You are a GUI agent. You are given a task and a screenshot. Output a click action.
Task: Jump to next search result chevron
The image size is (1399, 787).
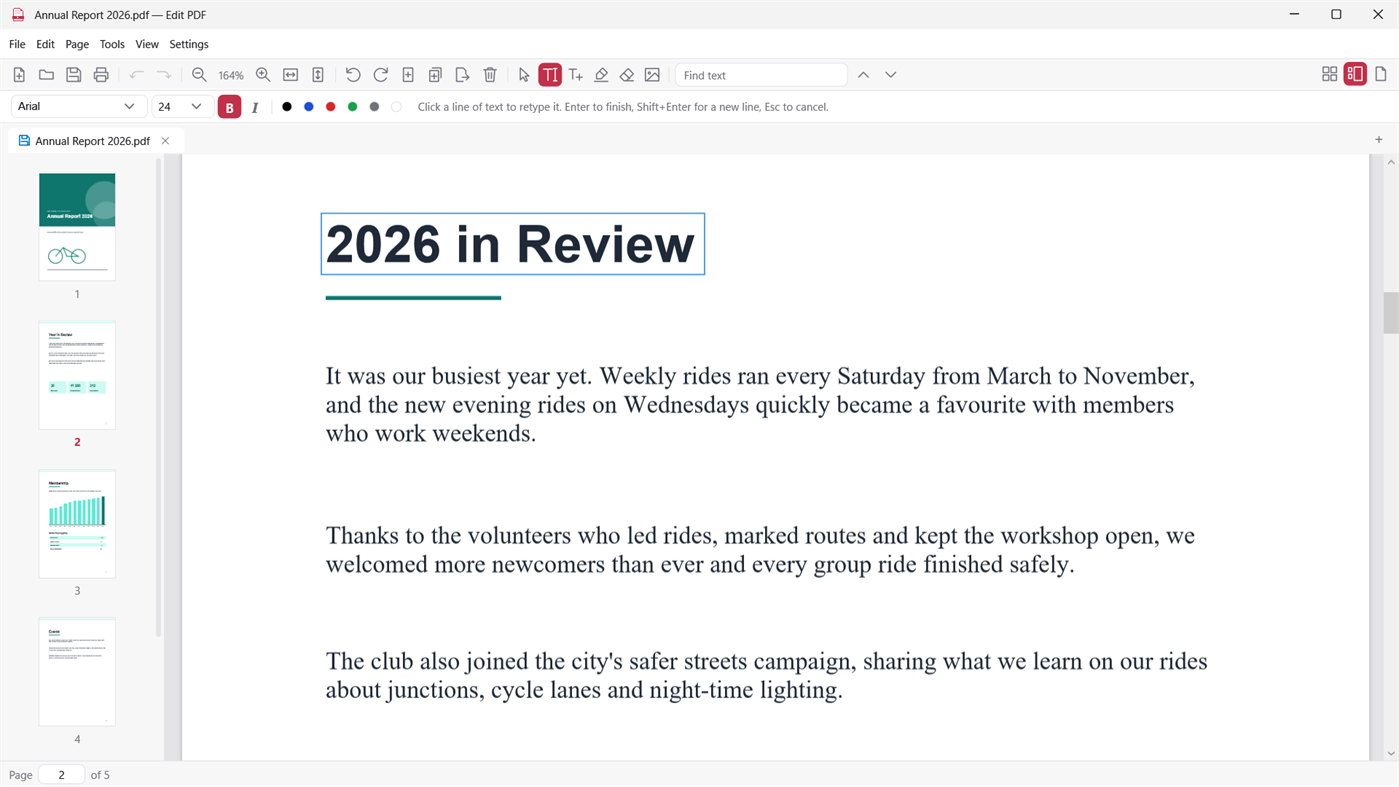(x=891, y=75)
